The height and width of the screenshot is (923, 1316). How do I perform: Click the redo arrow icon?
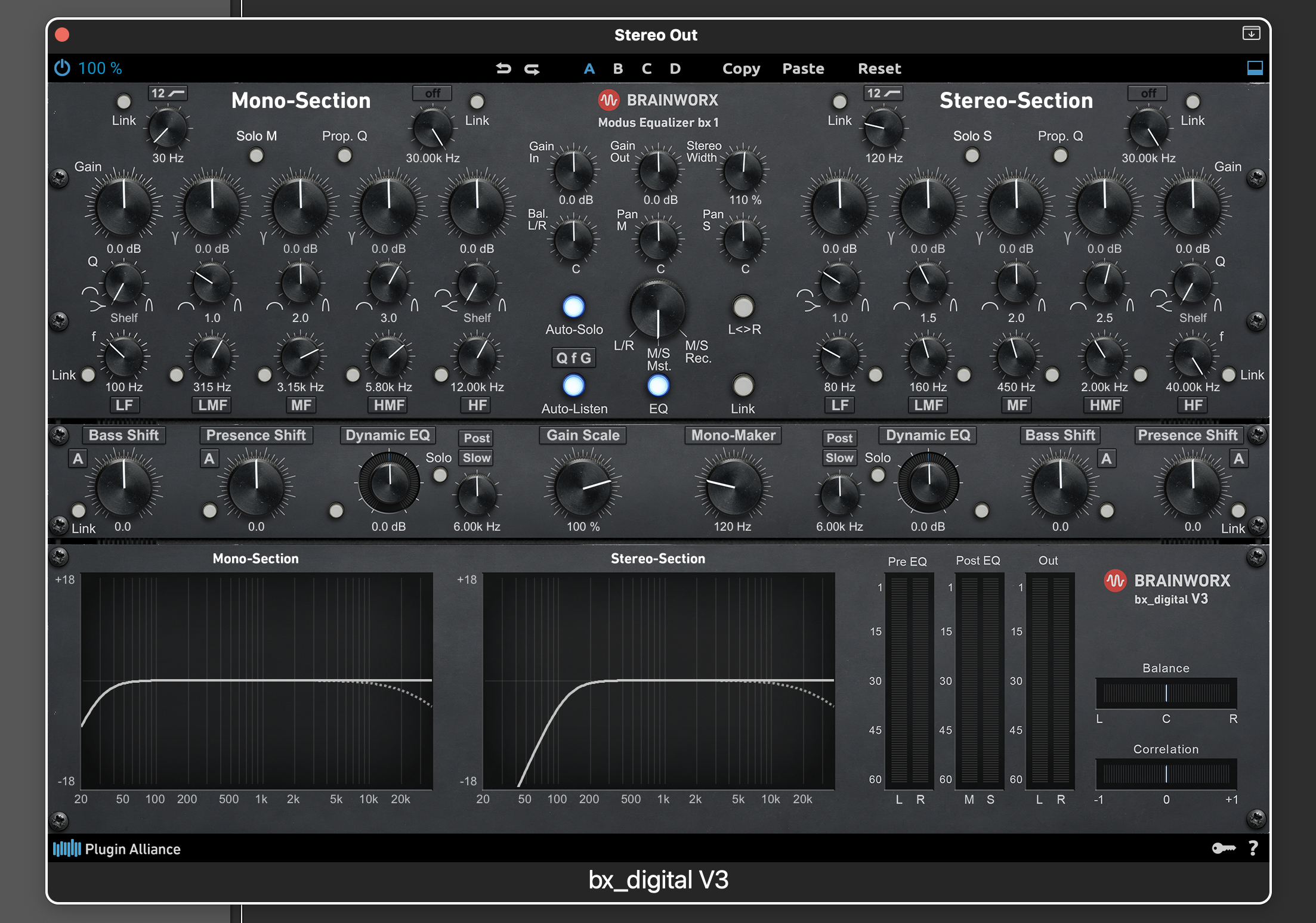[532, 69]
